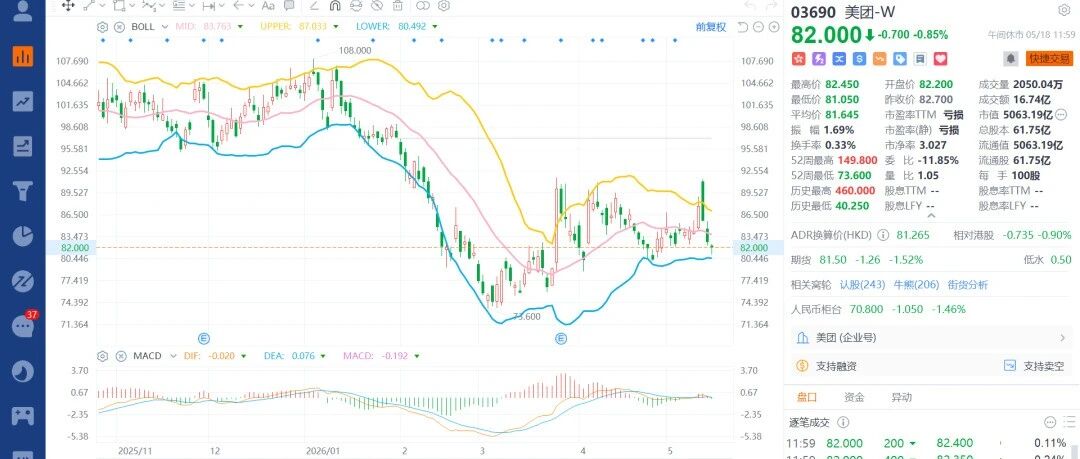Click the overlapping circles compare icon
1080x459 pixels.
pyautogui.click(x=423, y=6)
